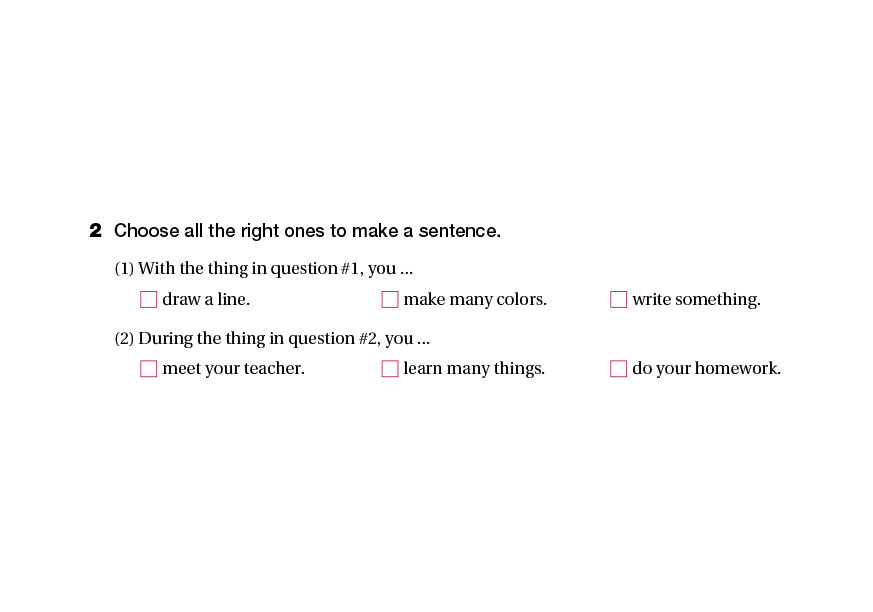Image resolution: width=873 pixels, height=612 pixels.
Task: Click the '(1)' sub-question marker
Action: (124, 268)
